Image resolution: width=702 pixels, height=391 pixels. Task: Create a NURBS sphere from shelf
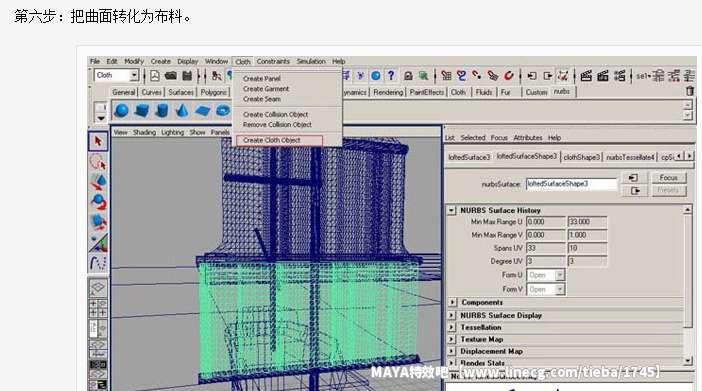[x=121, y=110]
